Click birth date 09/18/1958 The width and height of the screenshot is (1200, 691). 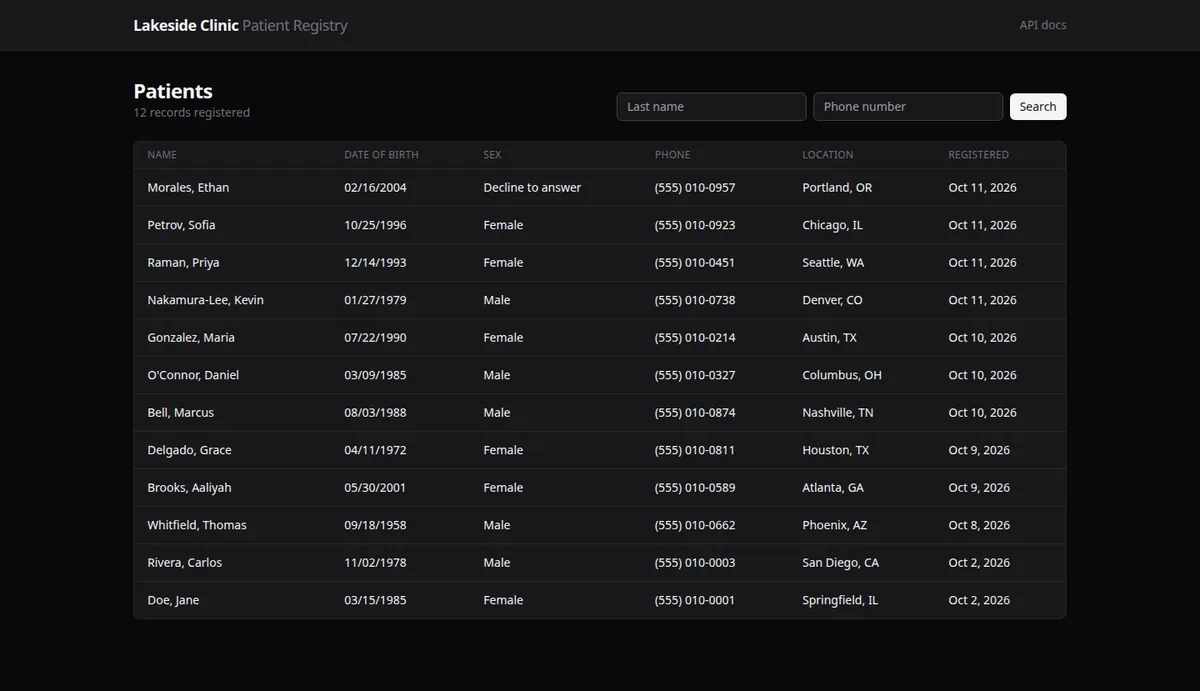tap(375, 525)
